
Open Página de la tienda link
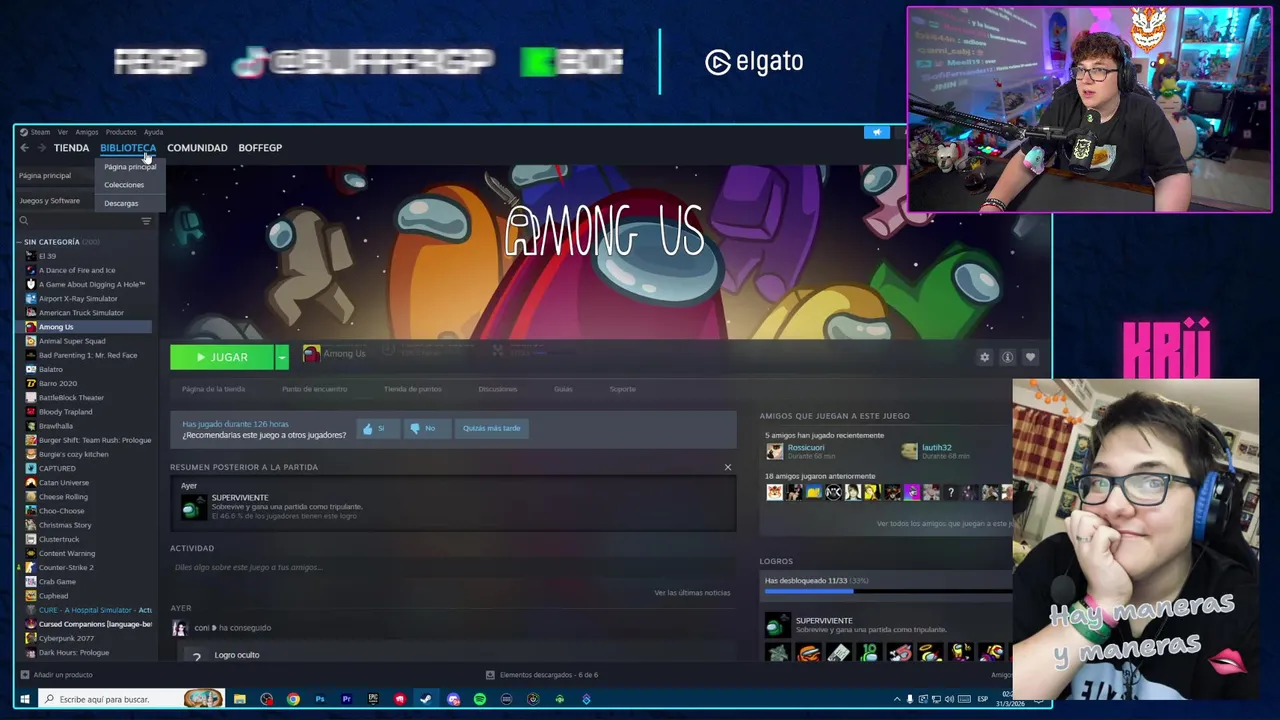click(x=214, y=389)
